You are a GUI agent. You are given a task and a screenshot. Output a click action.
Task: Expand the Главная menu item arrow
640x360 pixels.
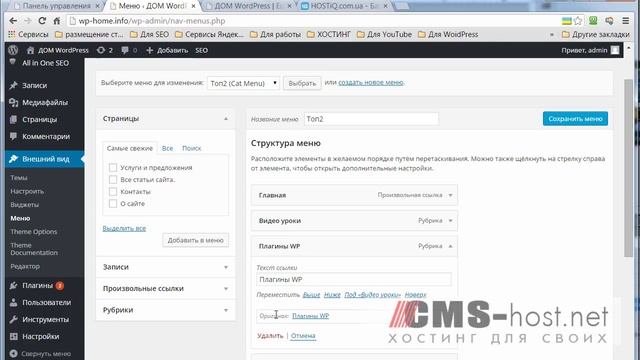pos(450,195)
